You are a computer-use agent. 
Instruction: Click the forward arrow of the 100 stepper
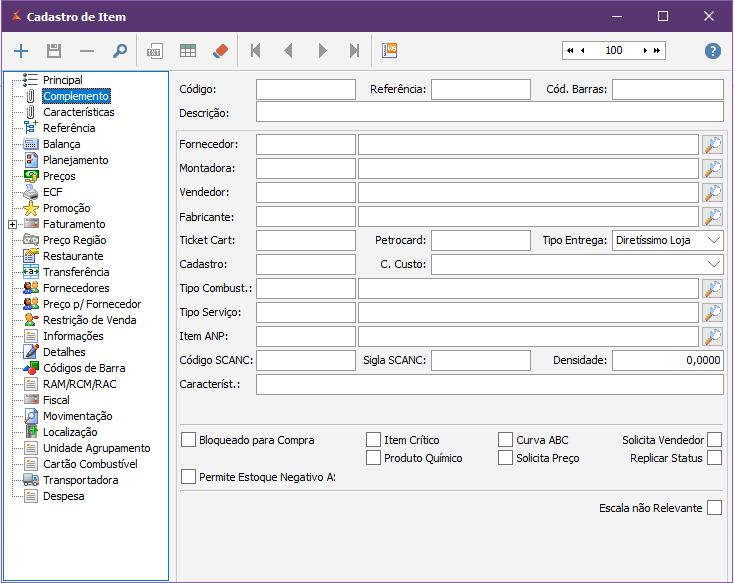click(x=645, y=50)
